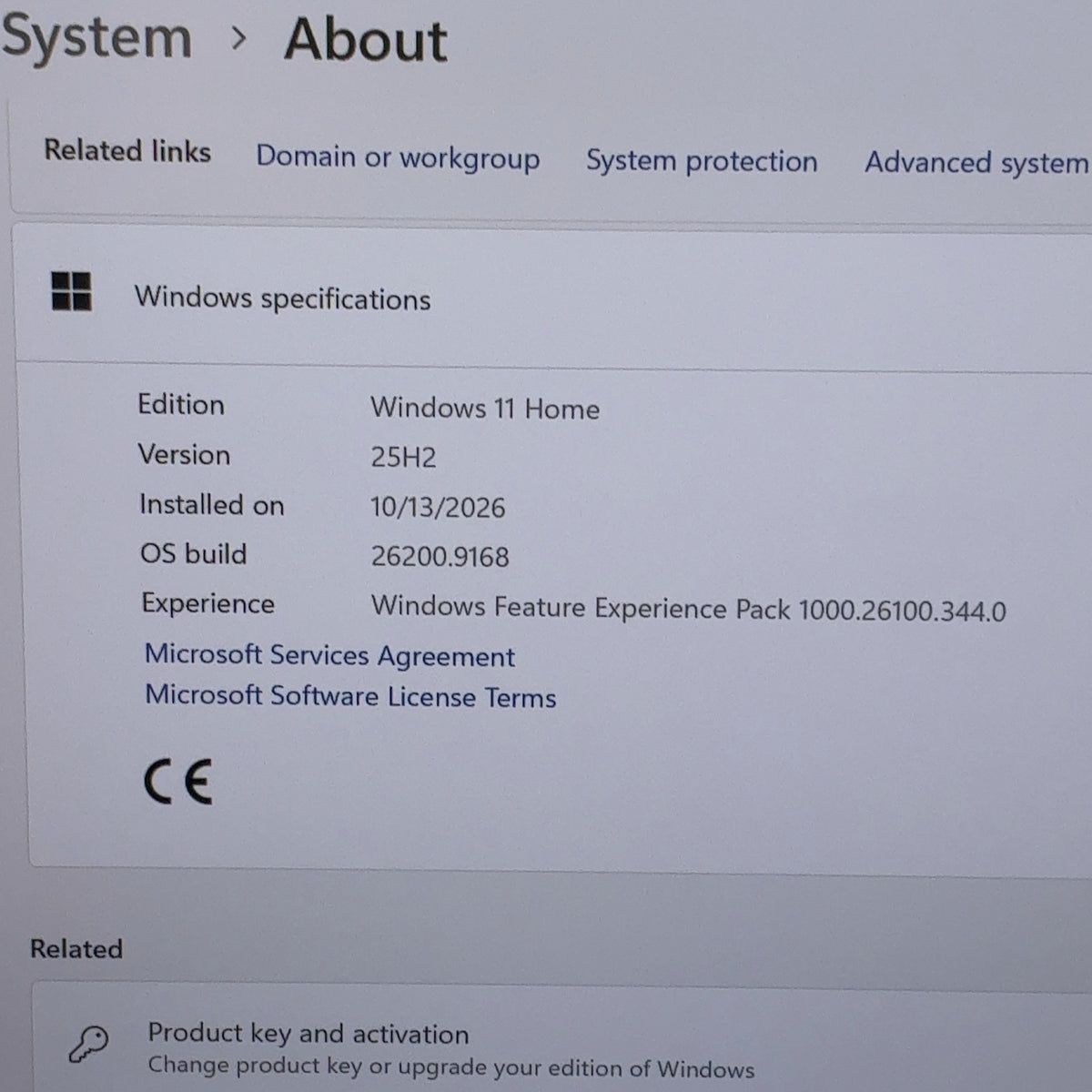This screenshot has height=1092, width=1092.
Task: Click the About page title
Action: (366, 41)
